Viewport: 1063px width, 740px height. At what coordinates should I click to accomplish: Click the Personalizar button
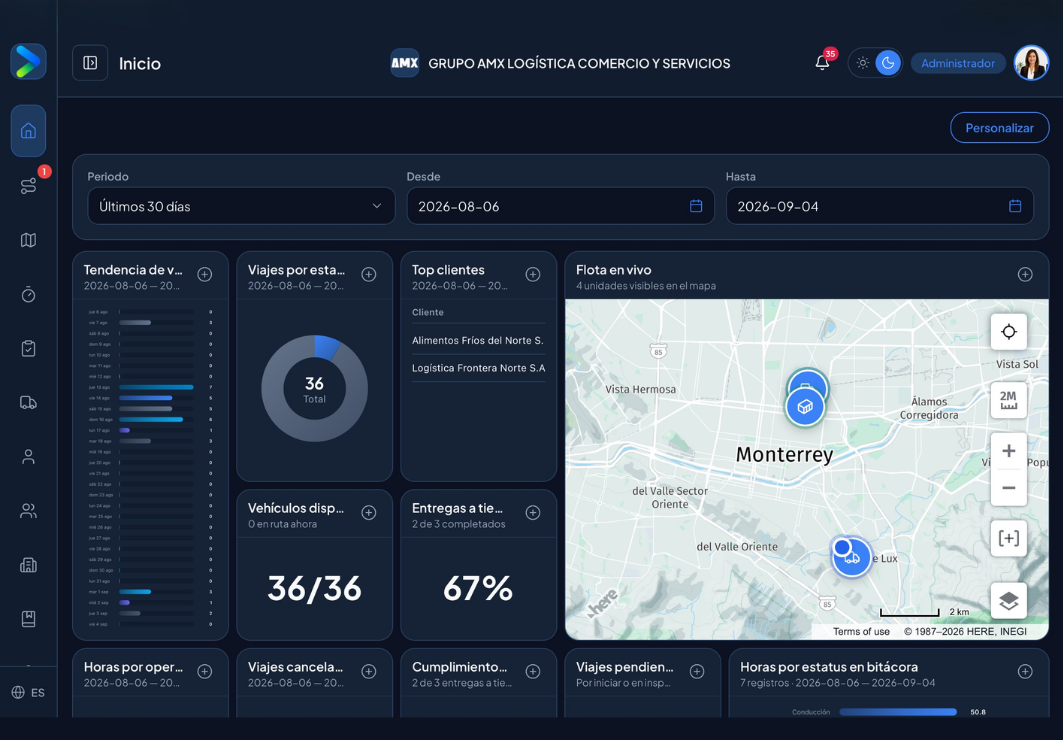[999, 128]
